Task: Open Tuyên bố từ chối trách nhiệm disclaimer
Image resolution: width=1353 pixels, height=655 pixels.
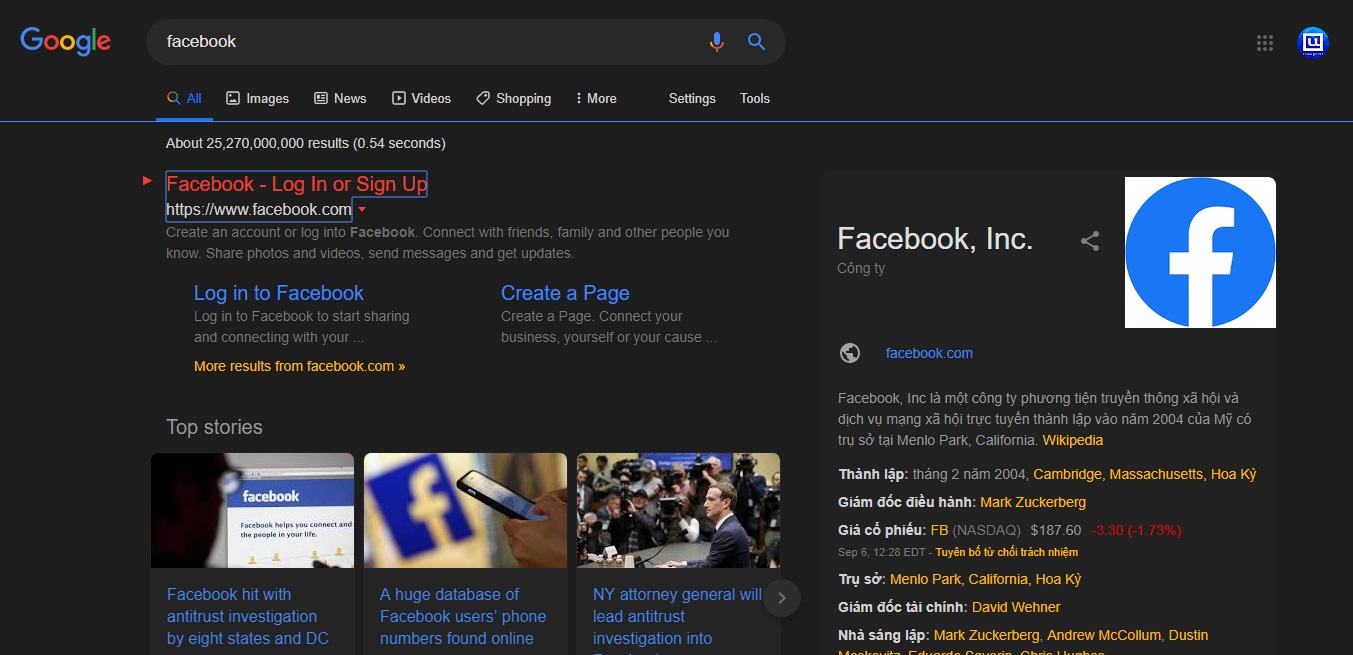Action: point(1007,552)
